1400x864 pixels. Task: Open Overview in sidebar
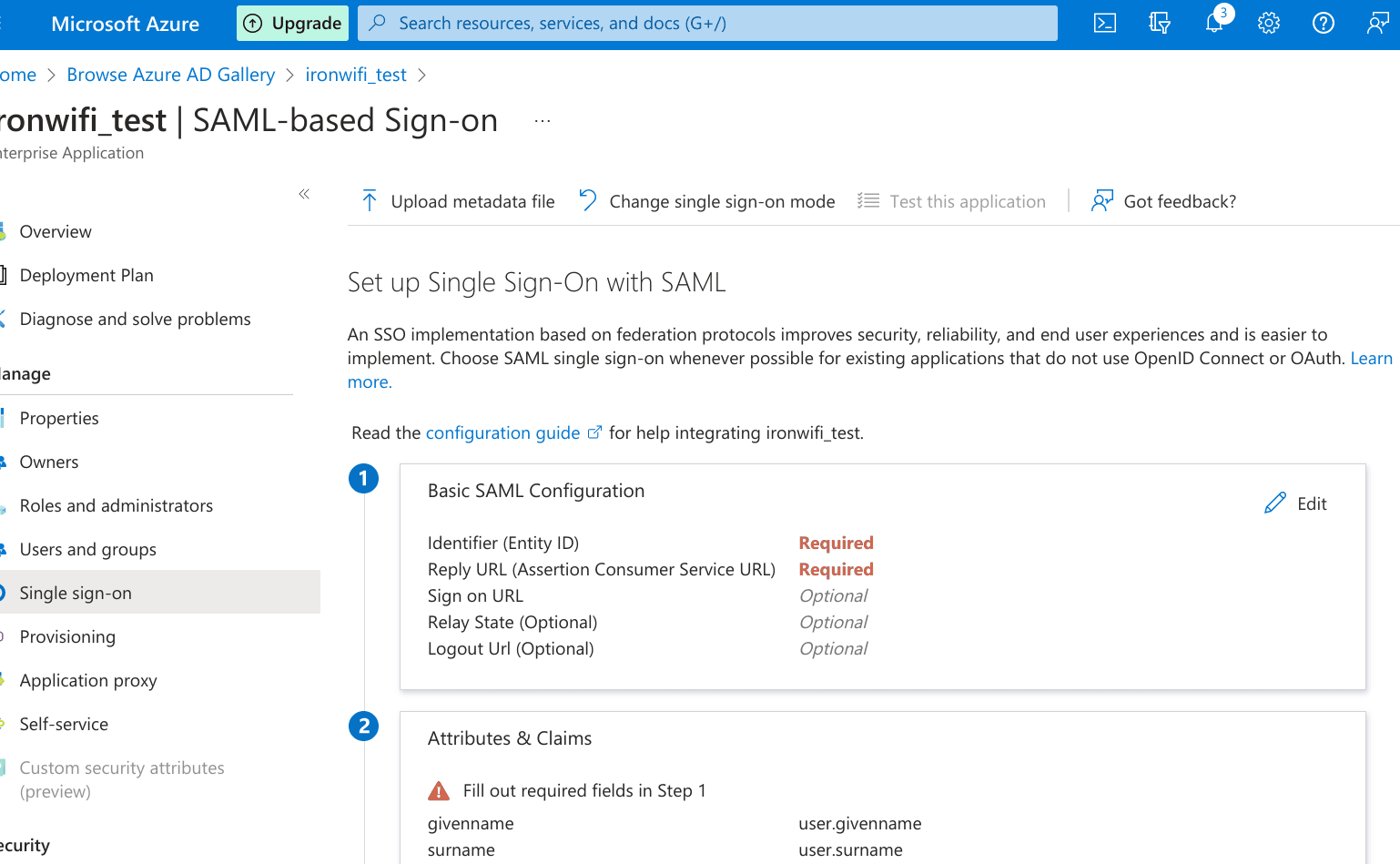(56, 231)
